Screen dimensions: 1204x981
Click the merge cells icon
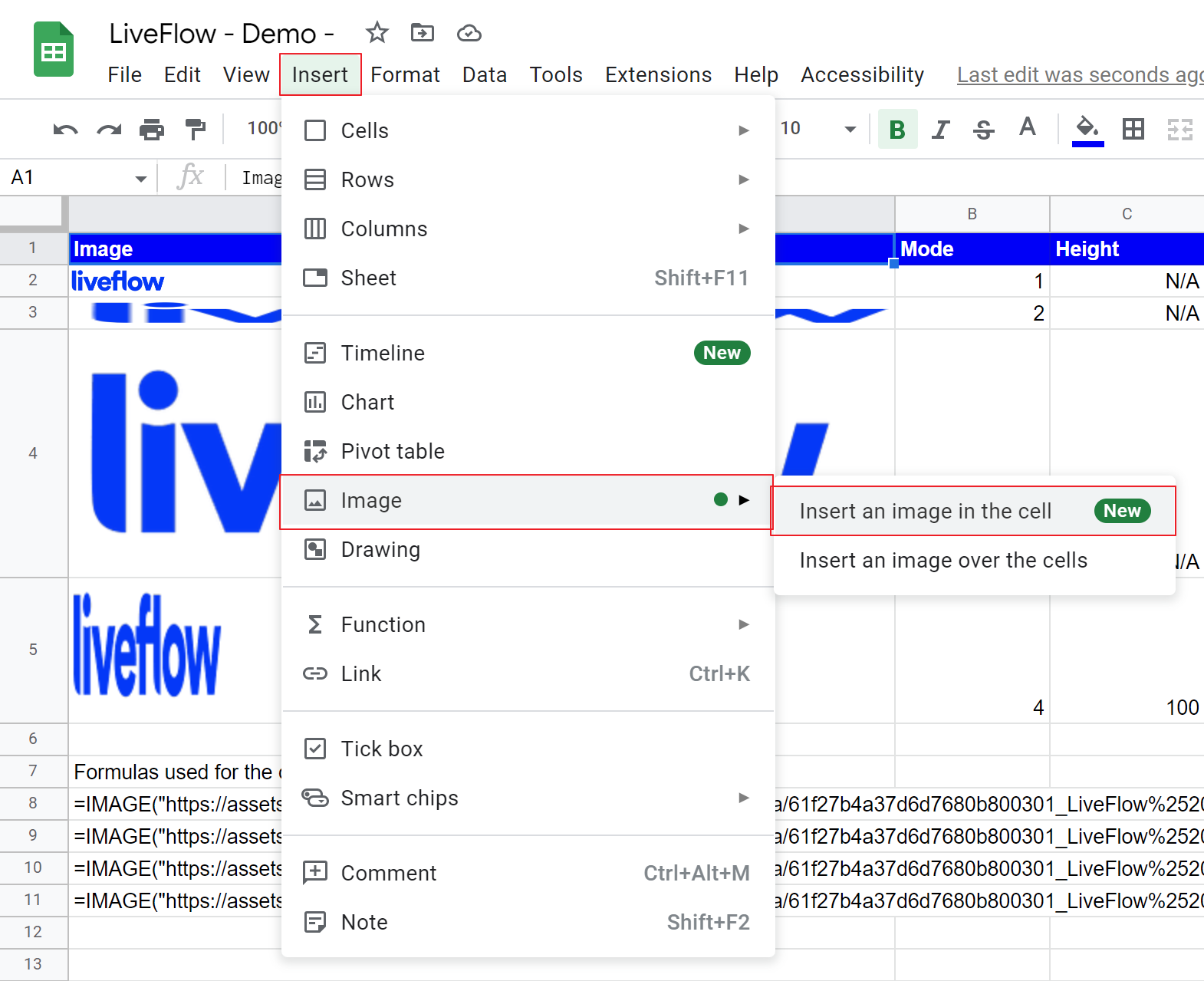pyautogui.click(x=1179, y=129)
